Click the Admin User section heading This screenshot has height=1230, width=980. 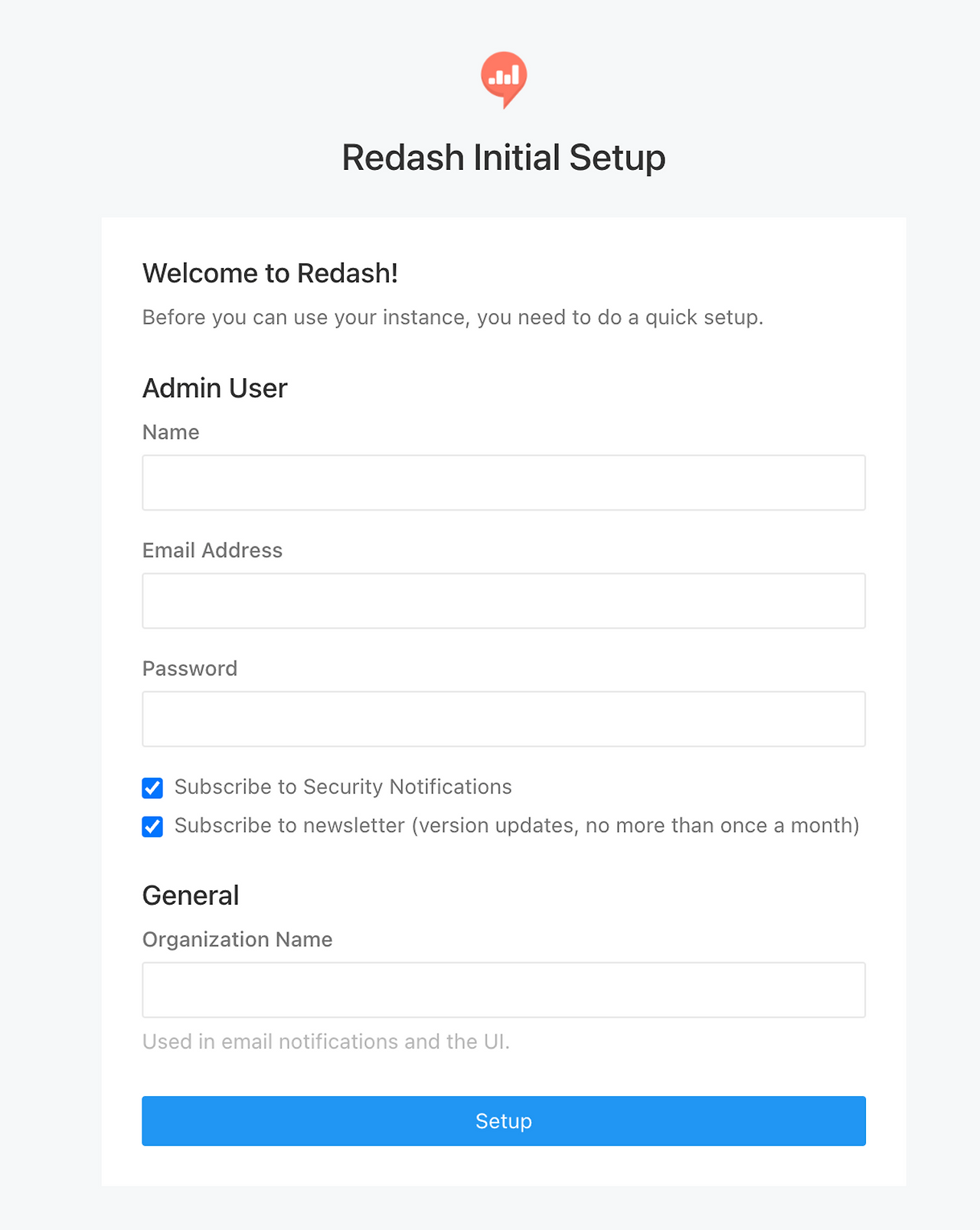click(215, 388)
